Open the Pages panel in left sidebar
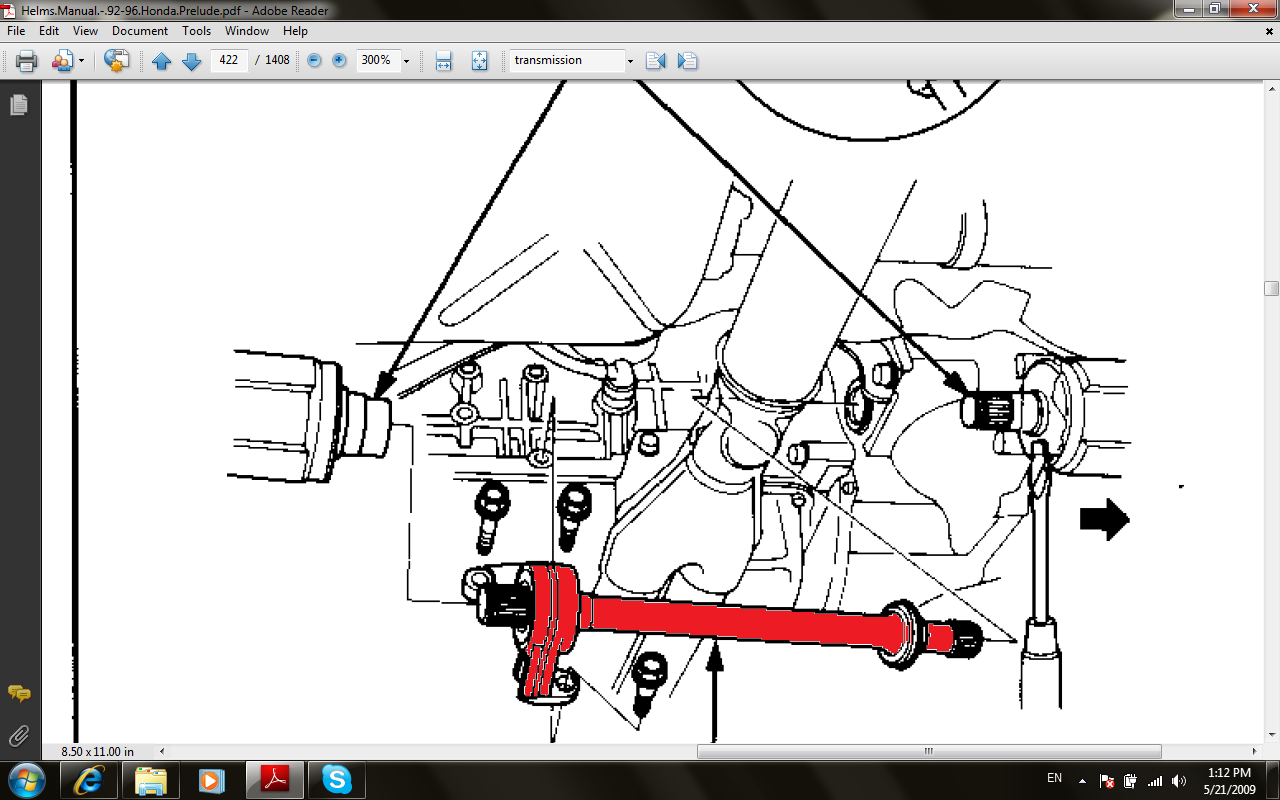This screenshot has height=800, width=1280. point(18,105)
